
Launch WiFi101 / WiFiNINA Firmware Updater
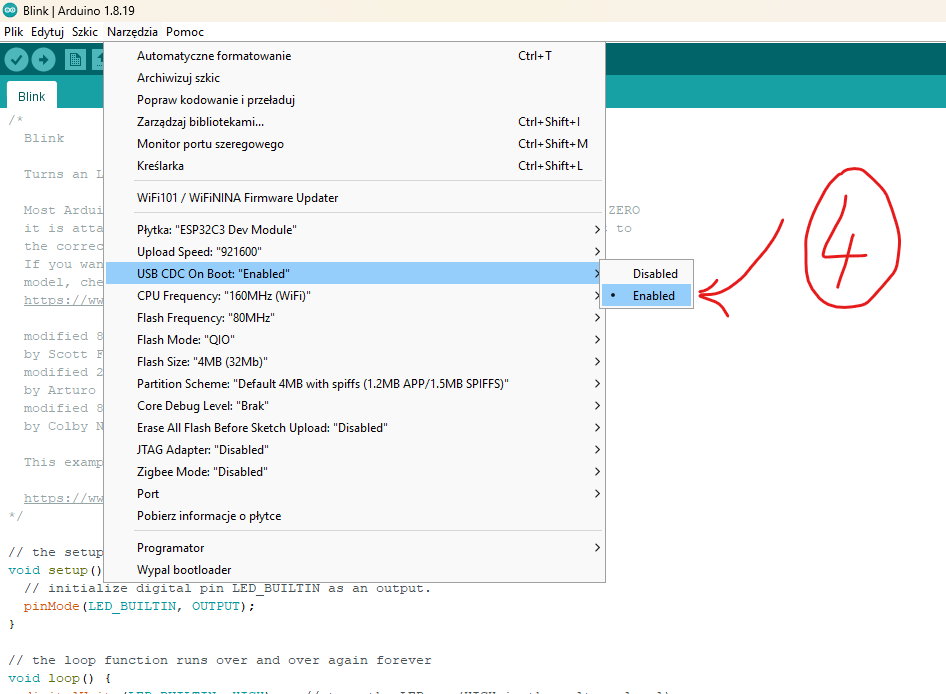(355, 198)
